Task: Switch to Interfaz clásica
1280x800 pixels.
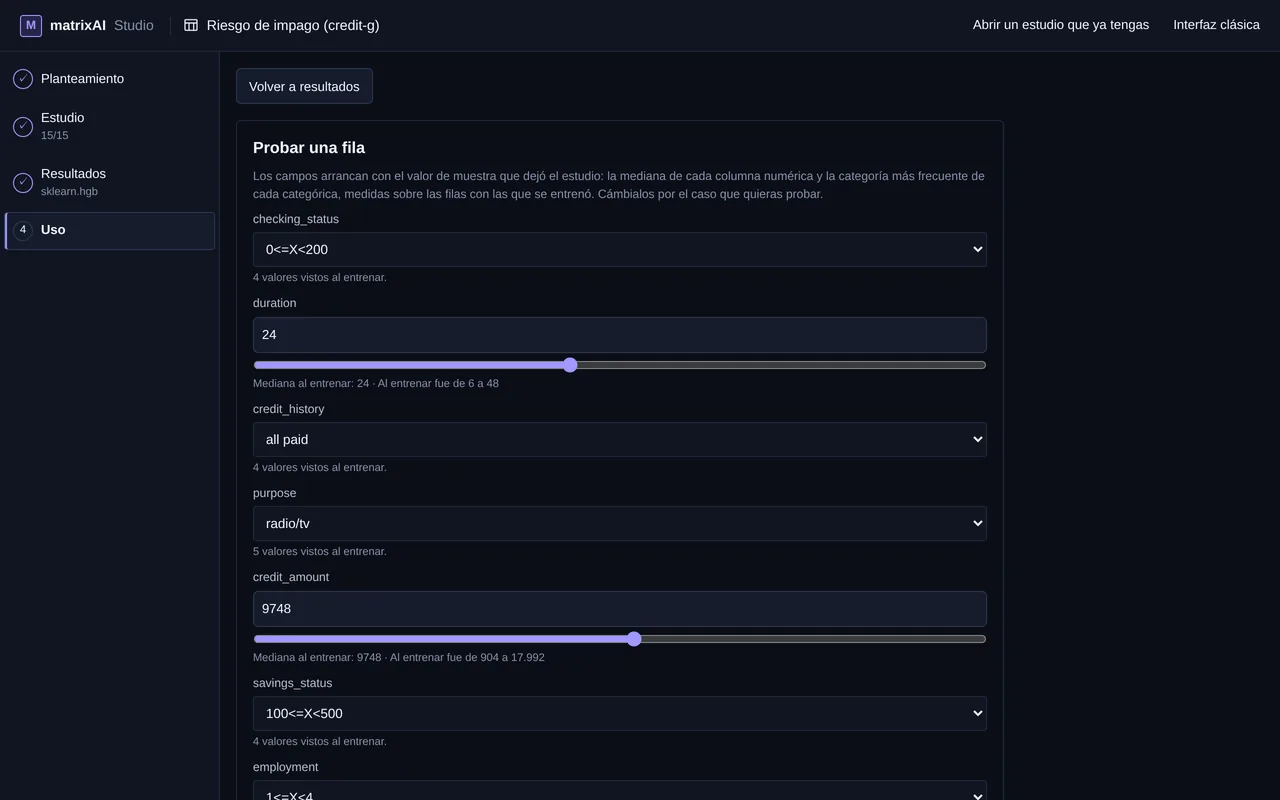Action: [x=1216, y=25]
